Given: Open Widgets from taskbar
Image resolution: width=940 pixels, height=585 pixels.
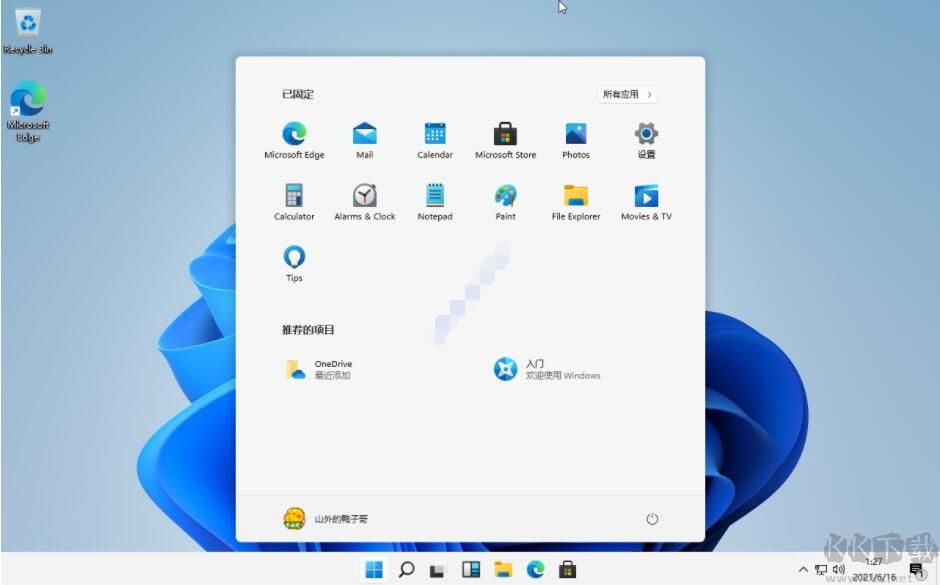Looking at the screenshot, I should click(x=471, y=569).
